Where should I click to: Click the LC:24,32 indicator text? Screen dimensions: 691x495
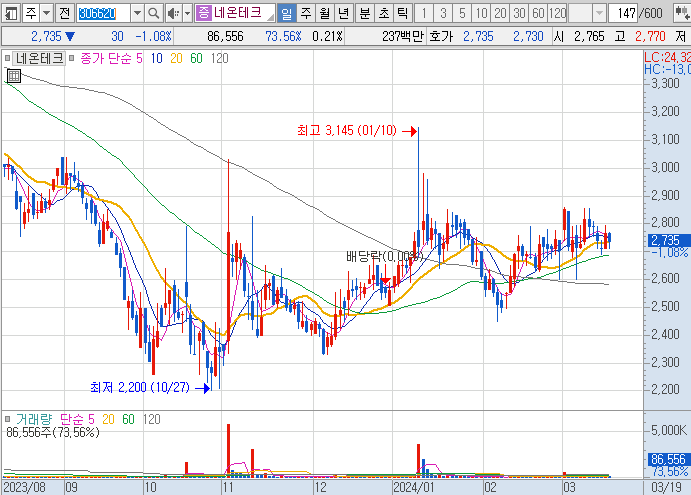[667, 57]
